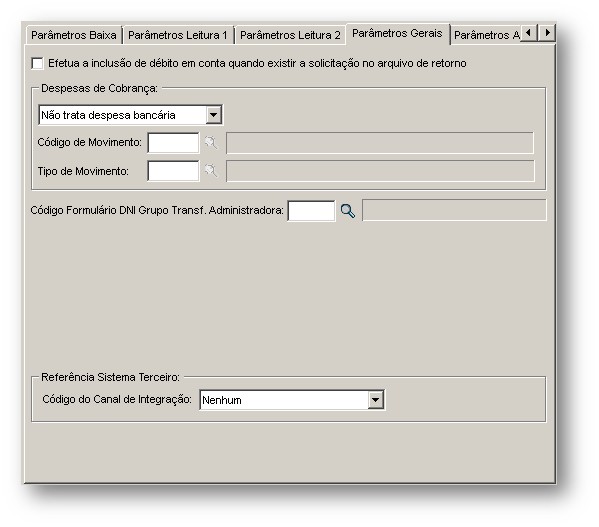Open the Código do Canal de Integração dropdown
599x527 pixels.
[376, 400]
